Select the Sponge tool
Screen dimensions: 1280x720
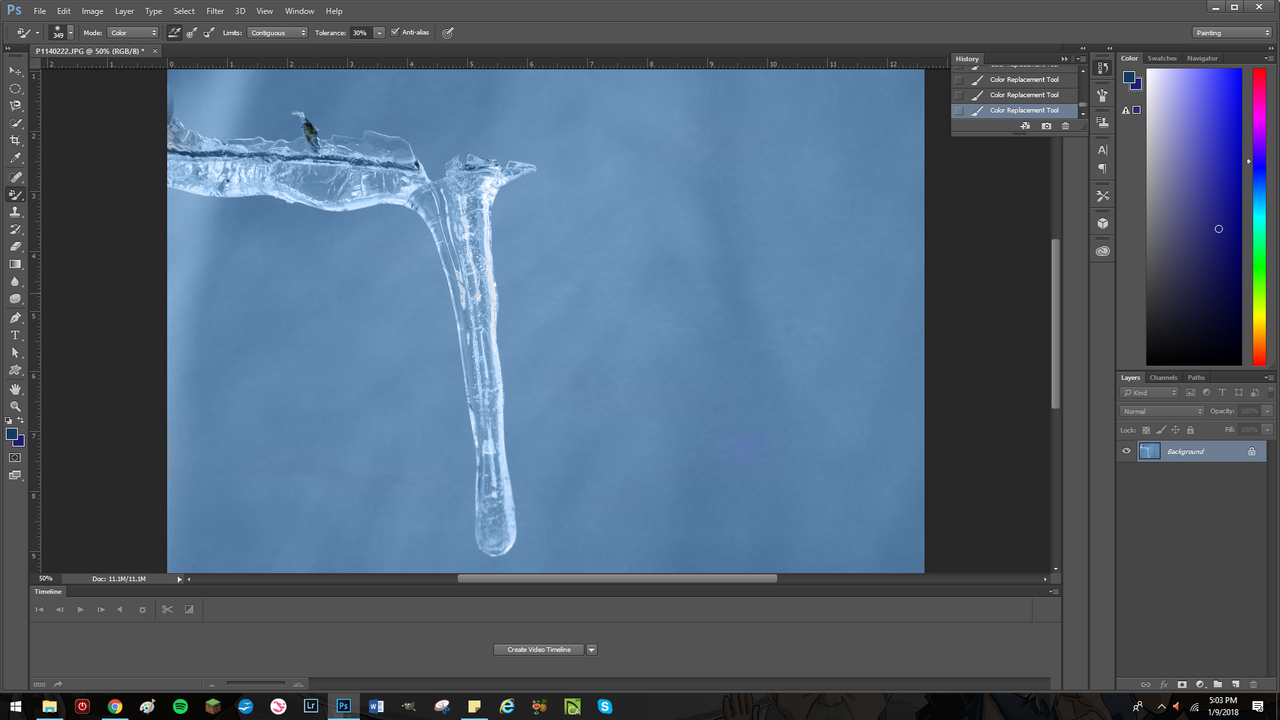[15, 298]
